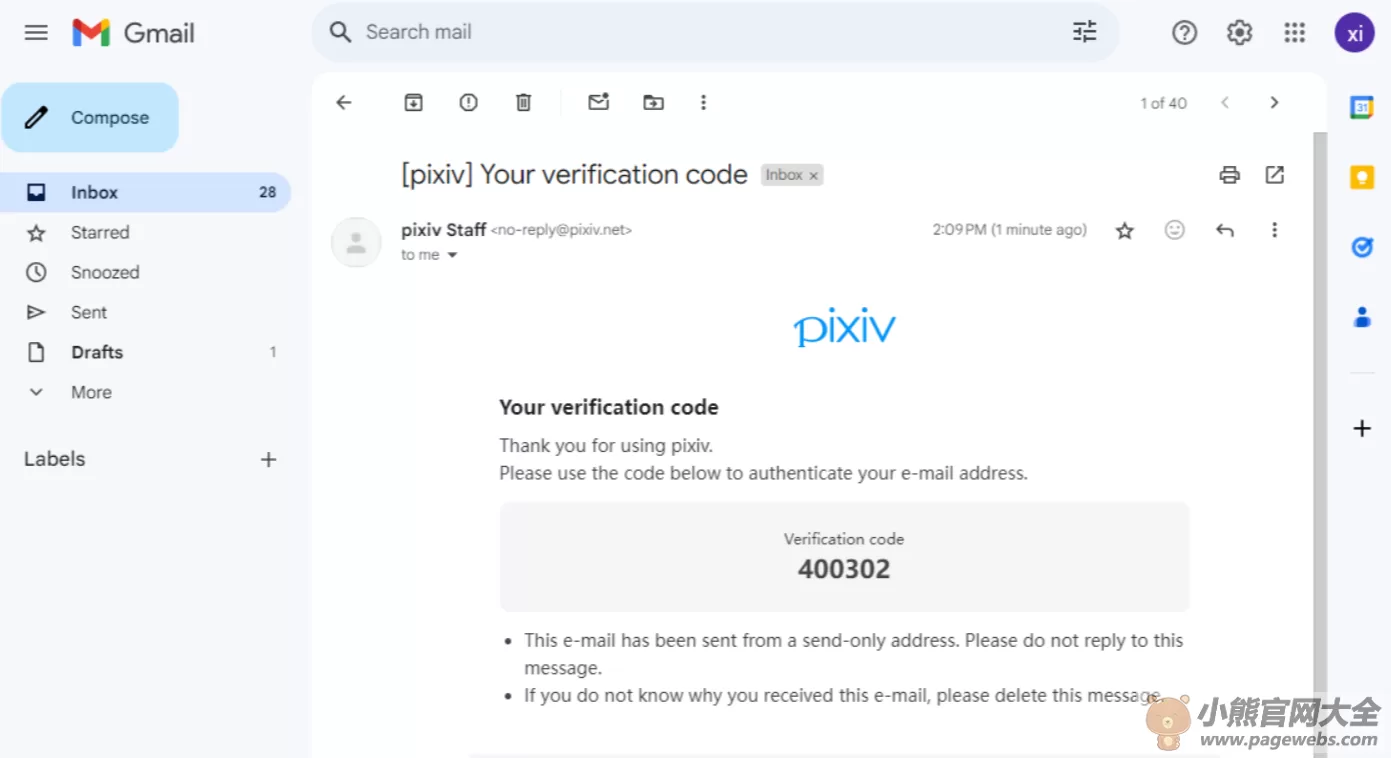Screen dimensions: 1391x758
Task: Go back to the inbox list
Action: 343,102
